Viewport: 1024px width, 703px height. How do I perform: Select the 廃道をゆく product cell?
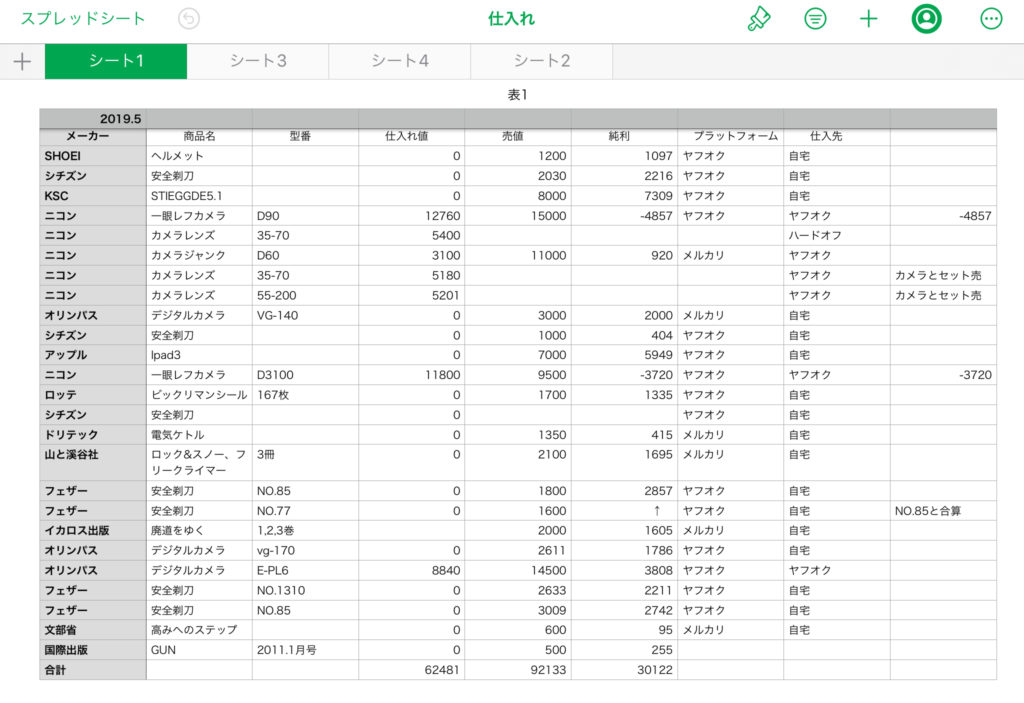[199, 531]
